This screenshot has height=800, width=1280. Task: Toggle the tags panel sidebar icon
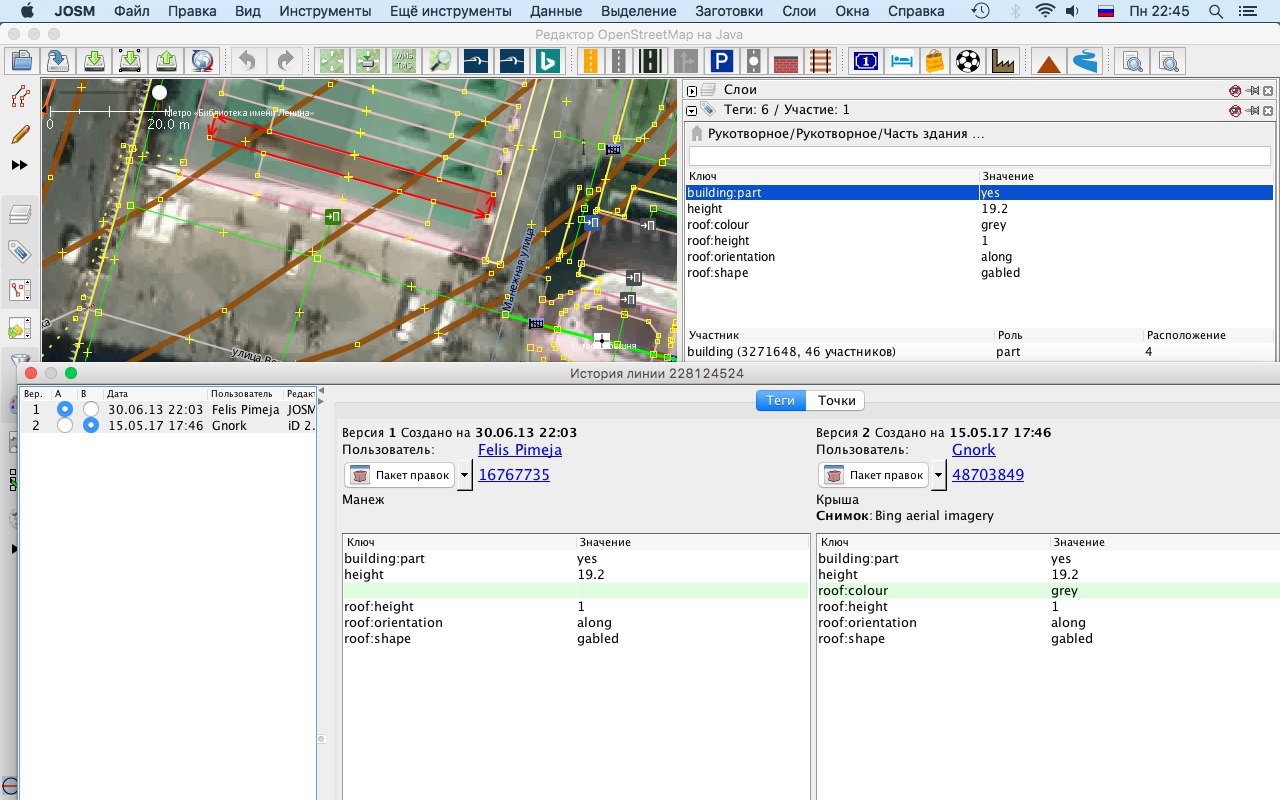[x=19, y=251]
